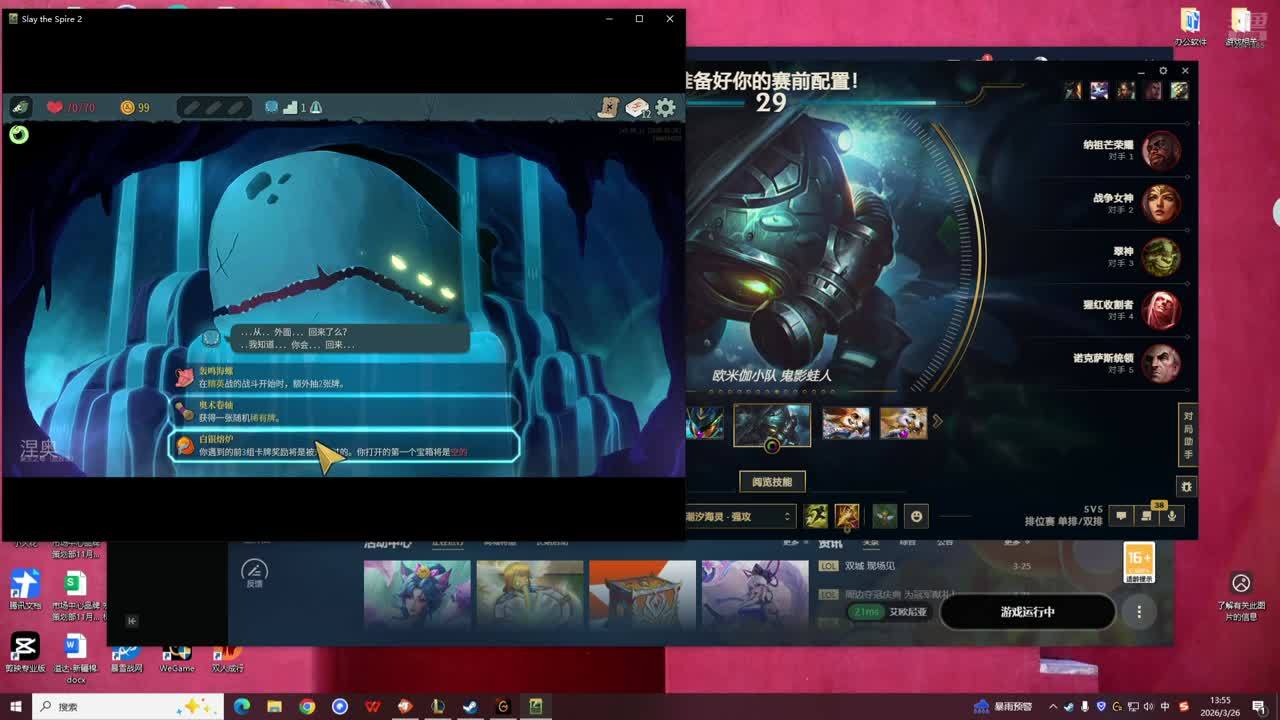Pick the ward trinket skin icon
1280x720 pixels.
tap(884, 516)
